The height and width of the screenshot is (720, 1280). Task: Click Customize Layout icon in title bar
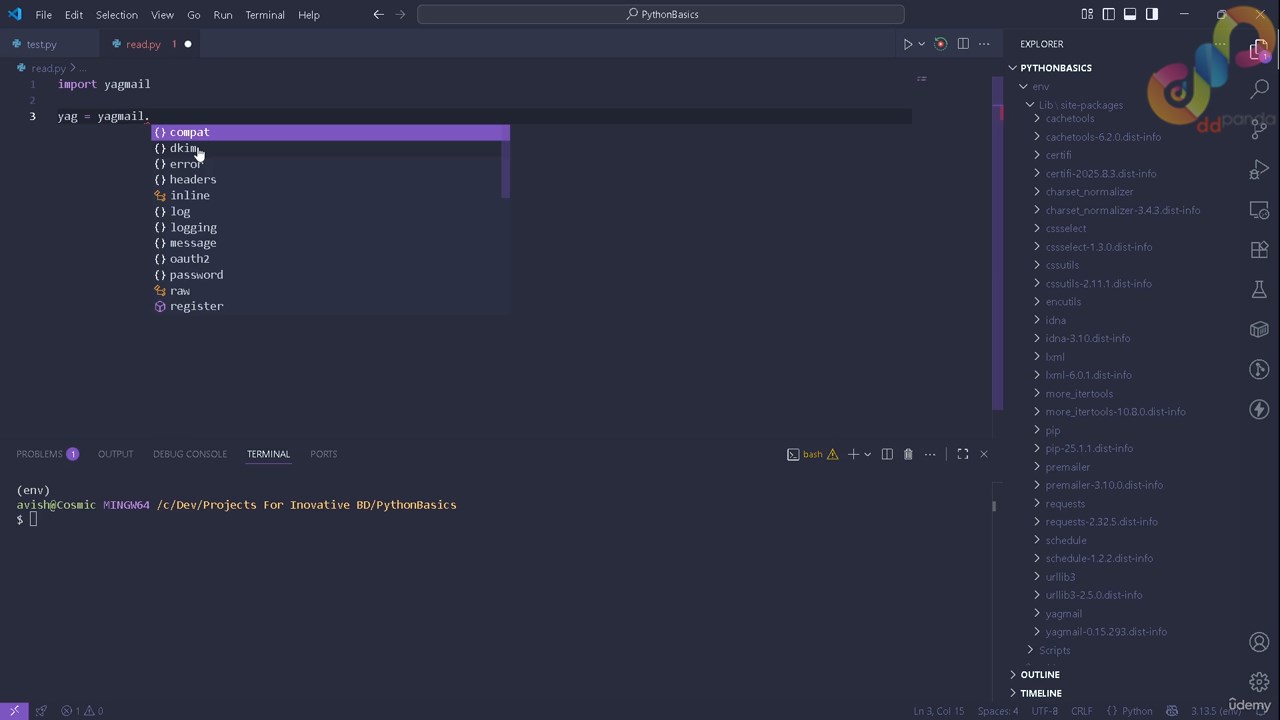[x=1087, y=14]
